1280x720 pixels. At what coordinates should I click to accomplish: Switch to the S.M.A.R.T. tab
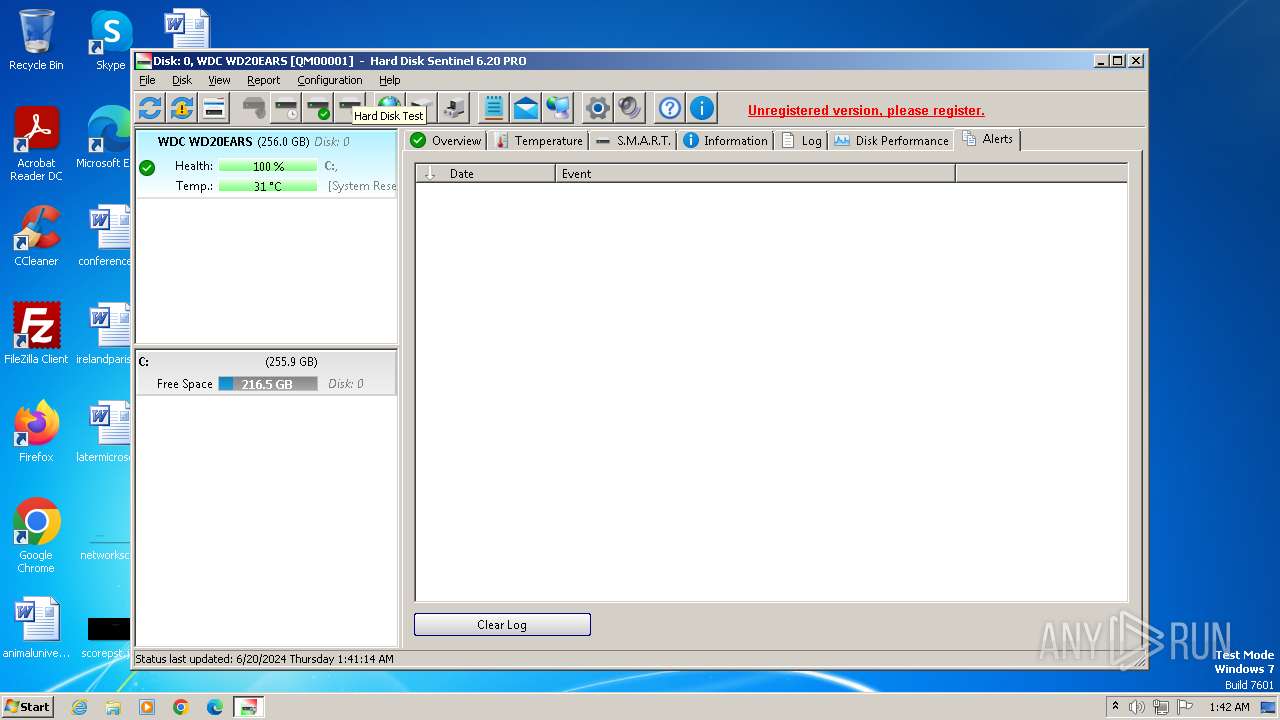pyautogui.click(x=633, y=141)
